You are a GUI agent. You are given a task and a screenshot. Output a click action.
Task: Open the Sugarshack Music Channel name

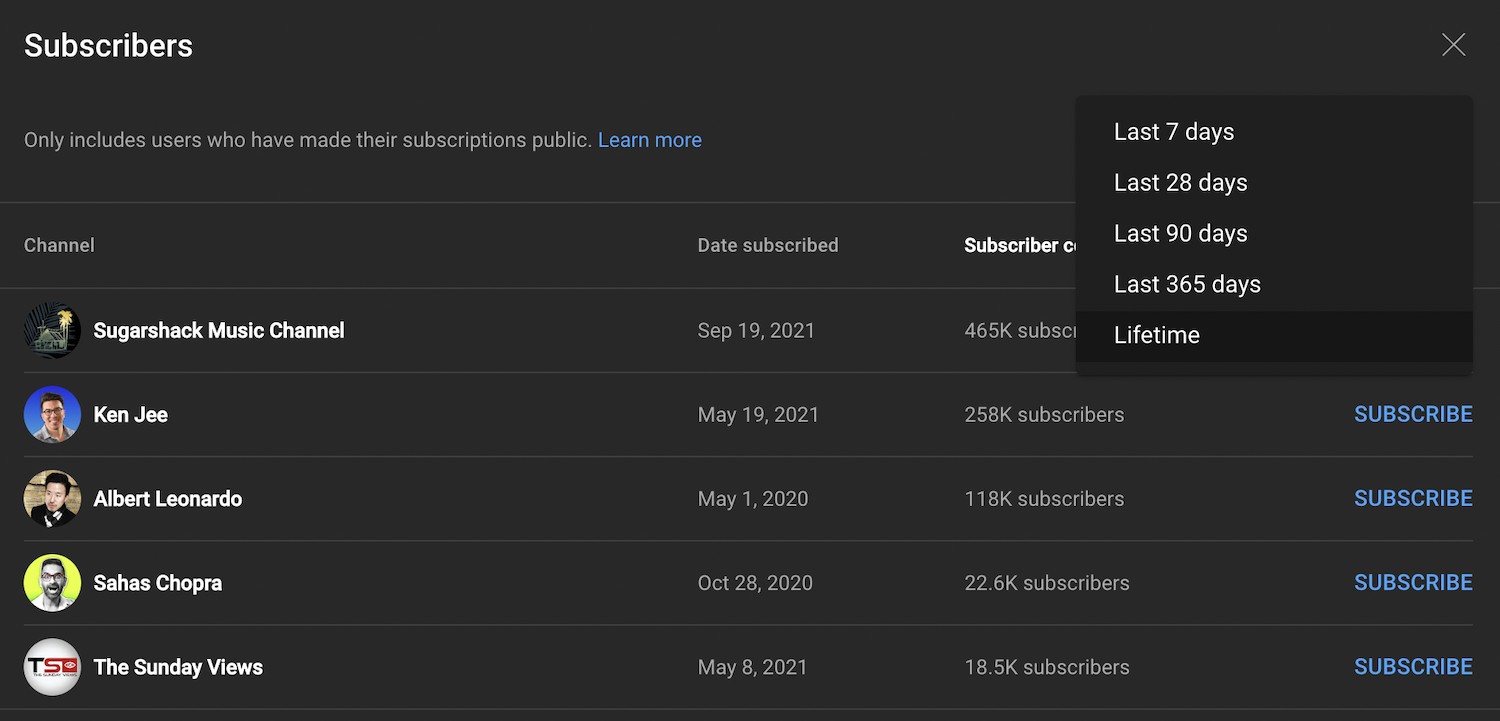tap(219, 331)
